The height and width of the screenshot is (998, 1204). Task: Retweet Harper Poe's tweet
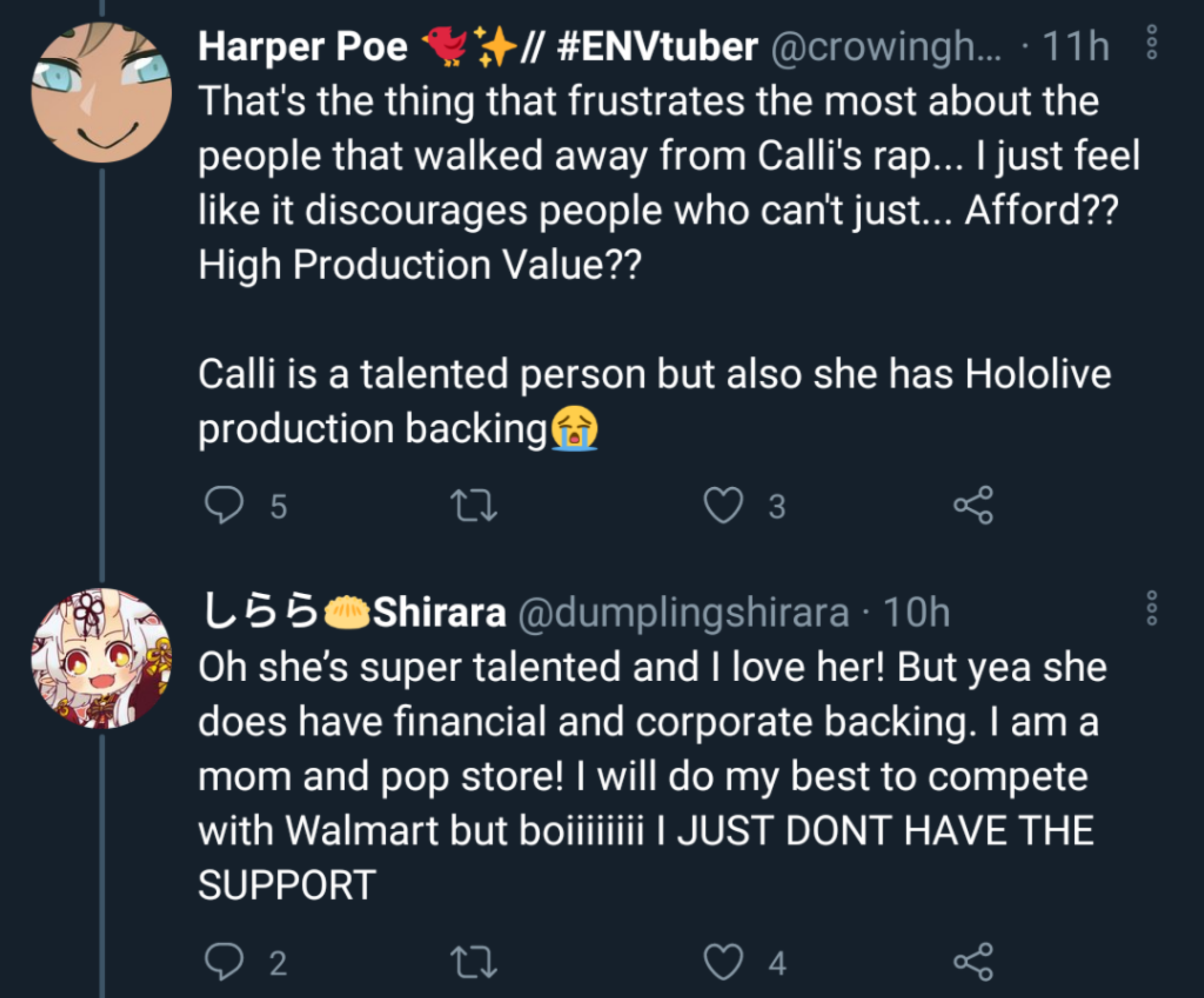pos(474,505)
